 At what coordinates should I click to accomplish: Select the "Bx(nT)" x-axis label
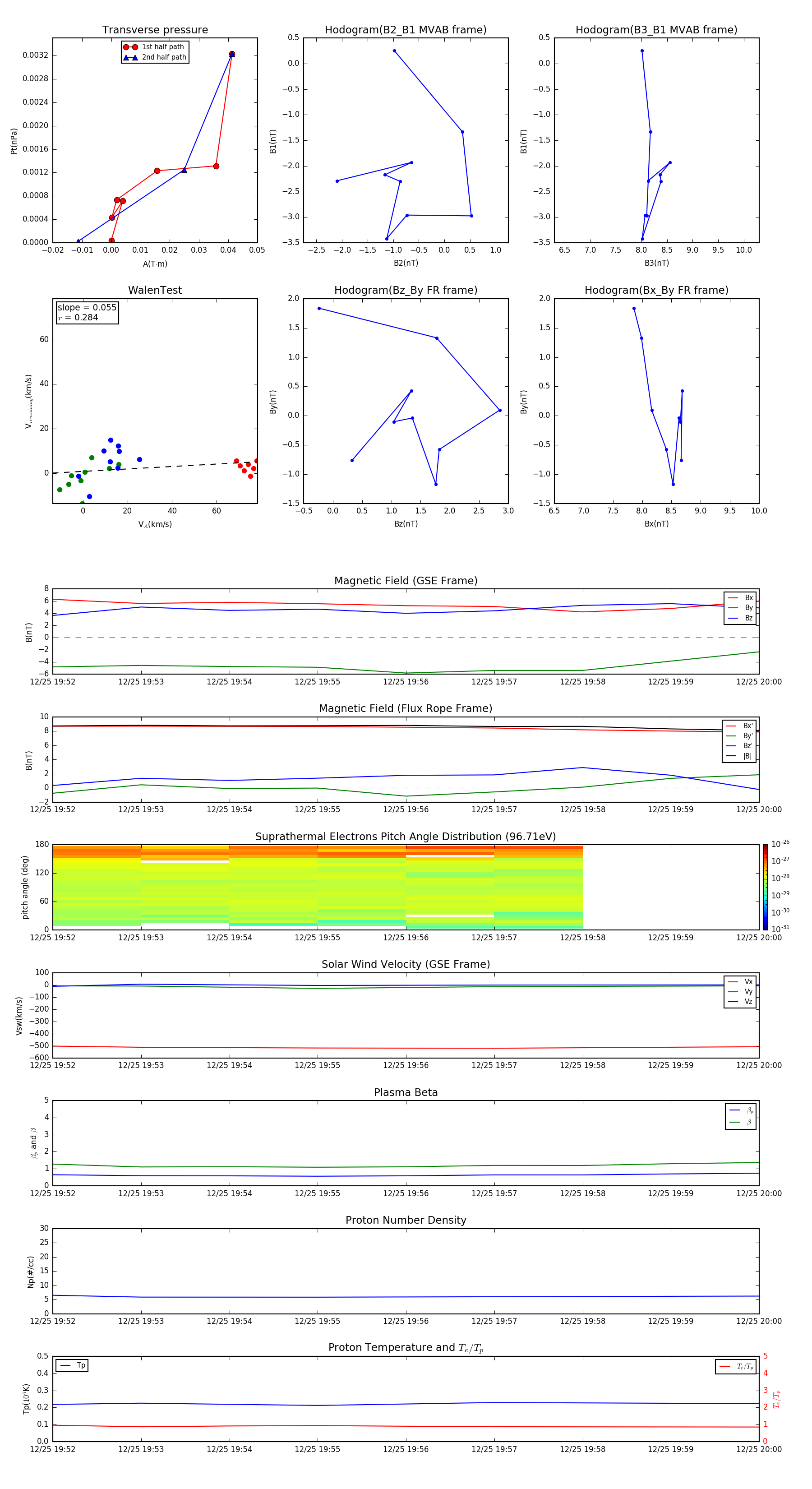click(x=656, y=524)
